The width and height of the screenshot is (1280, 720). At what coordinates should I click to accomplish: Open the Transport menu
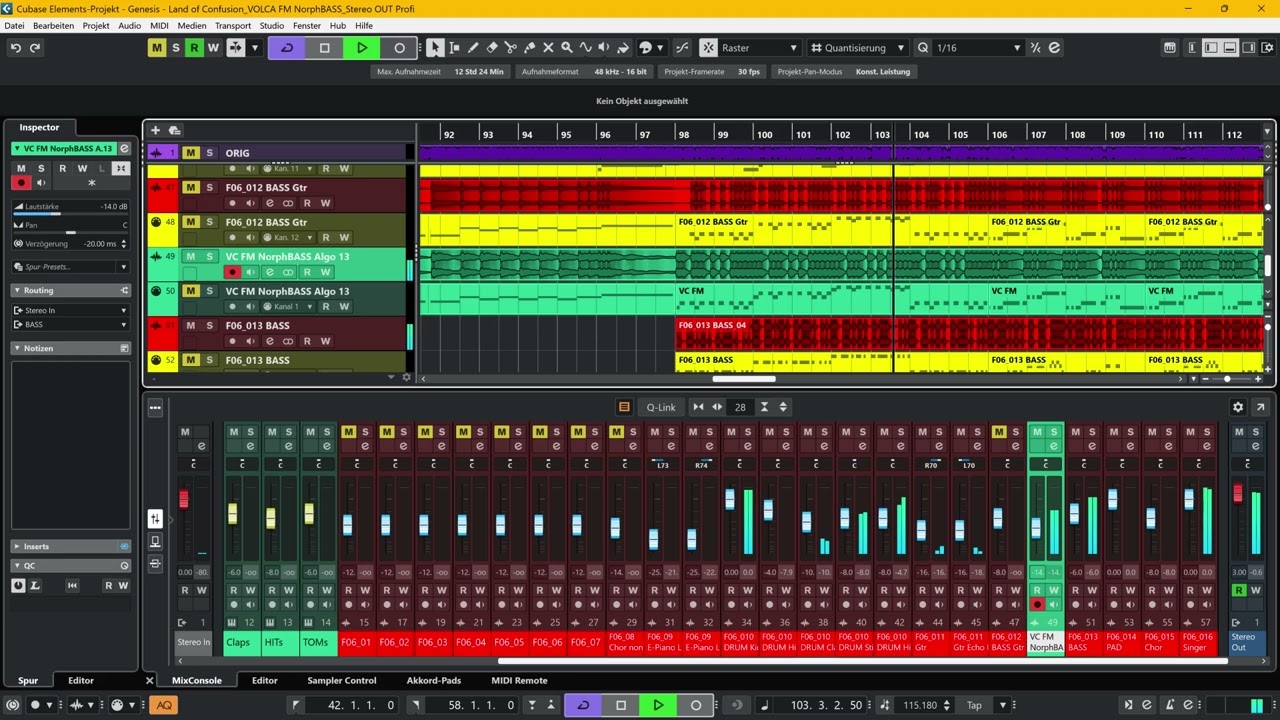coord(233,25)
